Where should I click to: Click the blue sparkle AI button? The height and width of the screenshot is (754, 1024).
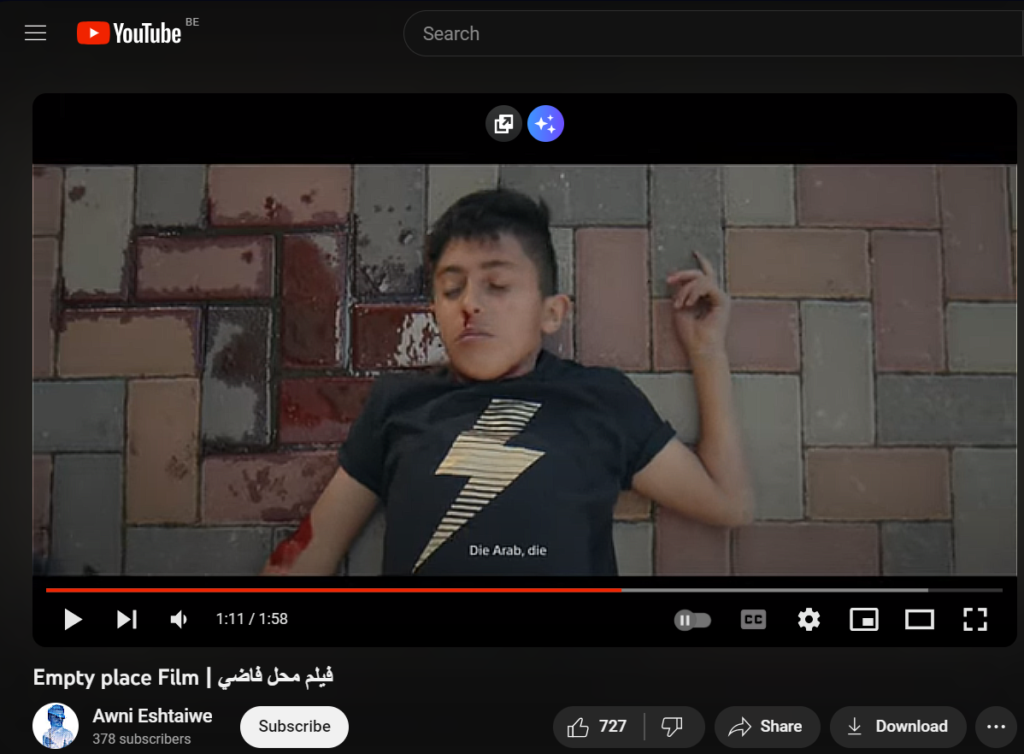[545, 123]
